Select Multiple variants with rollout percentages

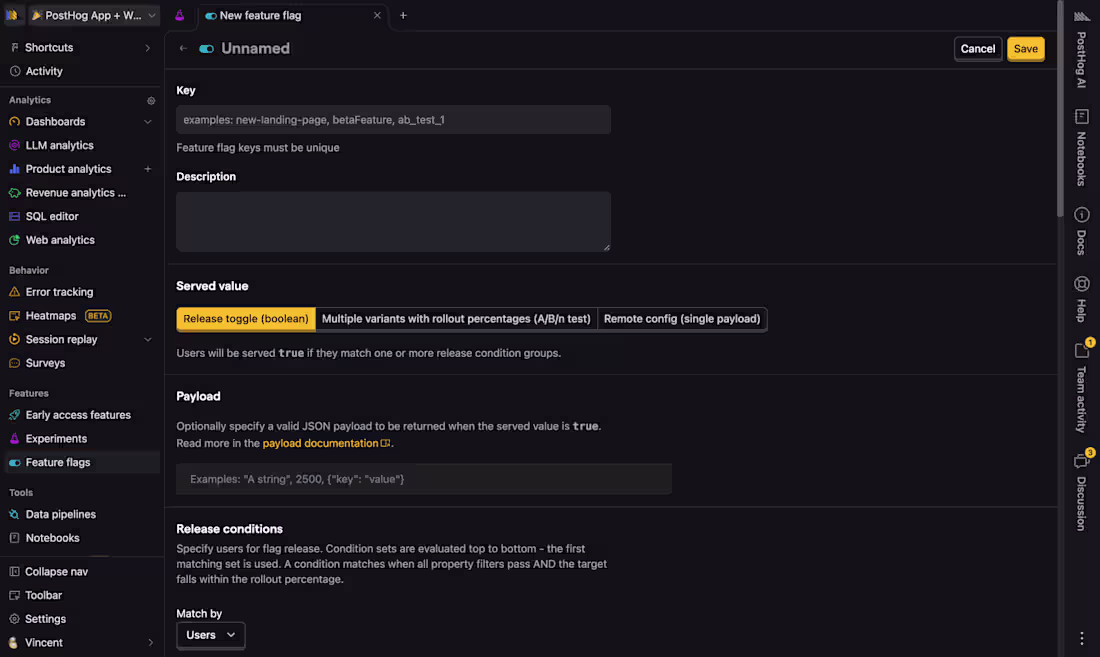[456, 319]
